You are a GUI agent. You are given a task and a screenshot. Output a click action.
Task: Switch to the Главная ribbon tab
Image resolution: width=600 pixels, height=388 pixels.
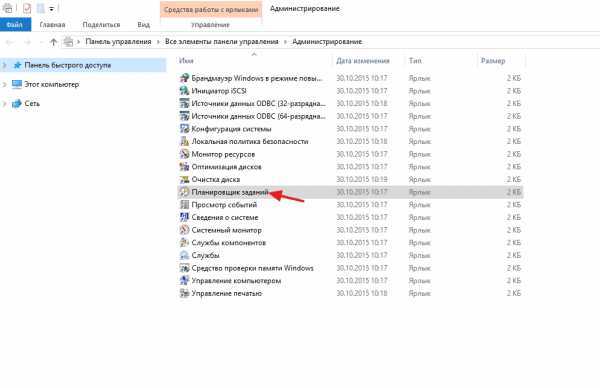click(52, 24)
